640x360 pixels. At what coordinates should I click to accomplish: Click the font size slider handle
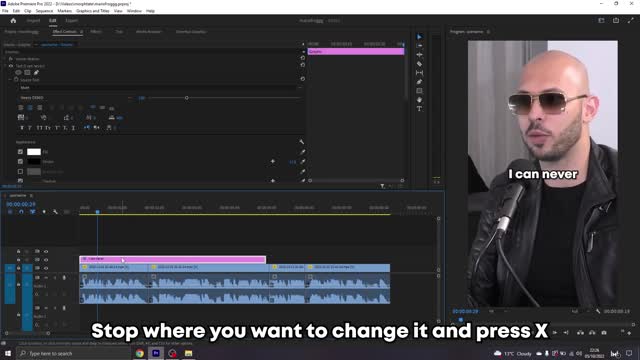click(x=187, y=98)
